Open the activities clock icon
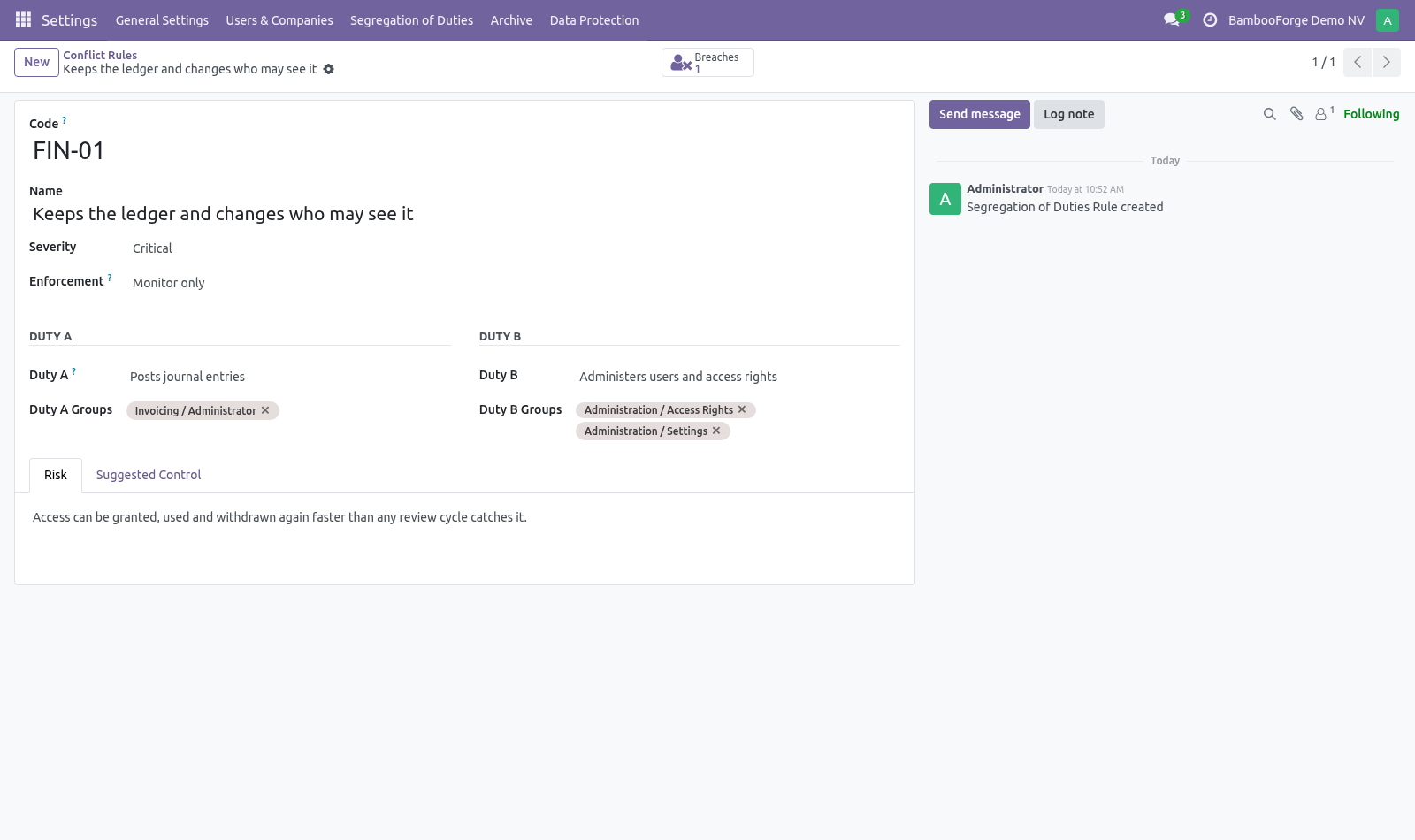Screen dimensions: 1415x840 point(1210,19)
